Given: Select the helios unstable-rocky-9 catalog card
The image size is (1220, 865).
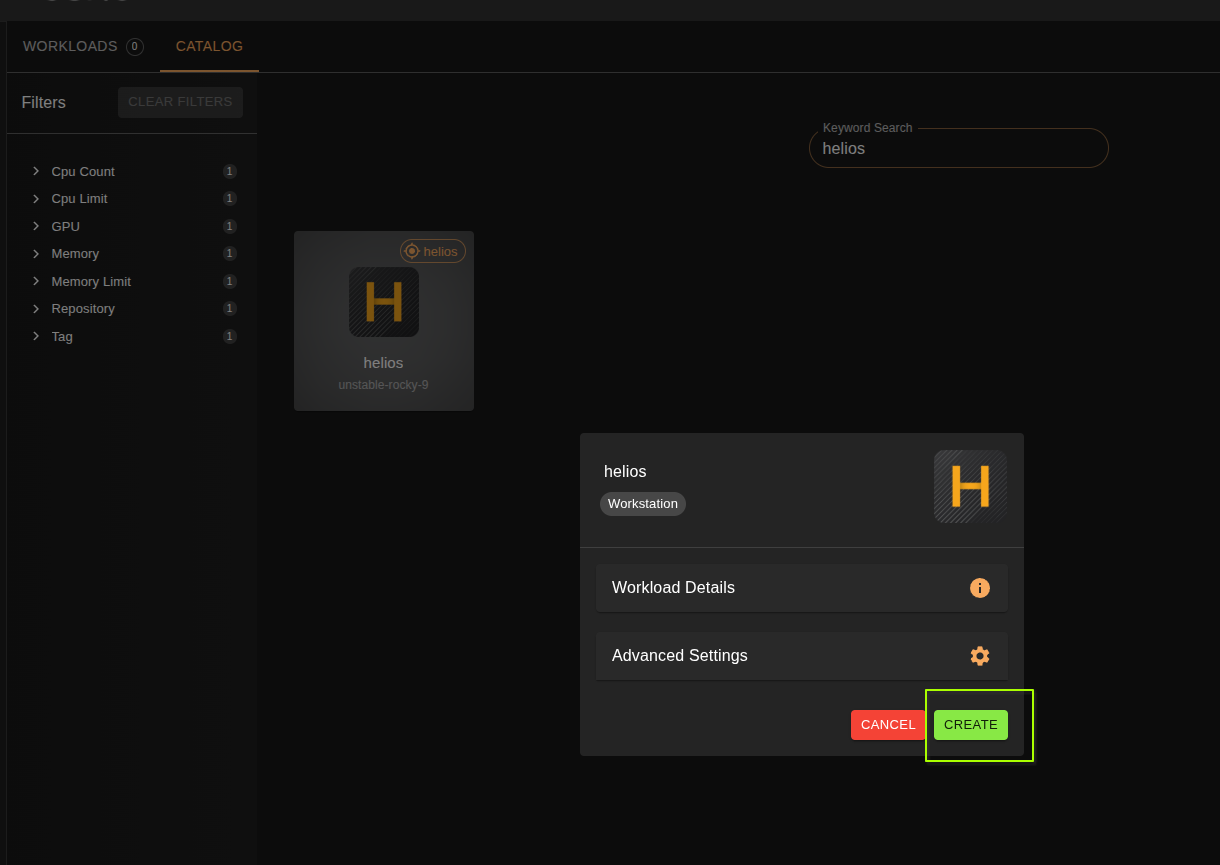Looking at the screenshot, I should [x=383, y=320].
